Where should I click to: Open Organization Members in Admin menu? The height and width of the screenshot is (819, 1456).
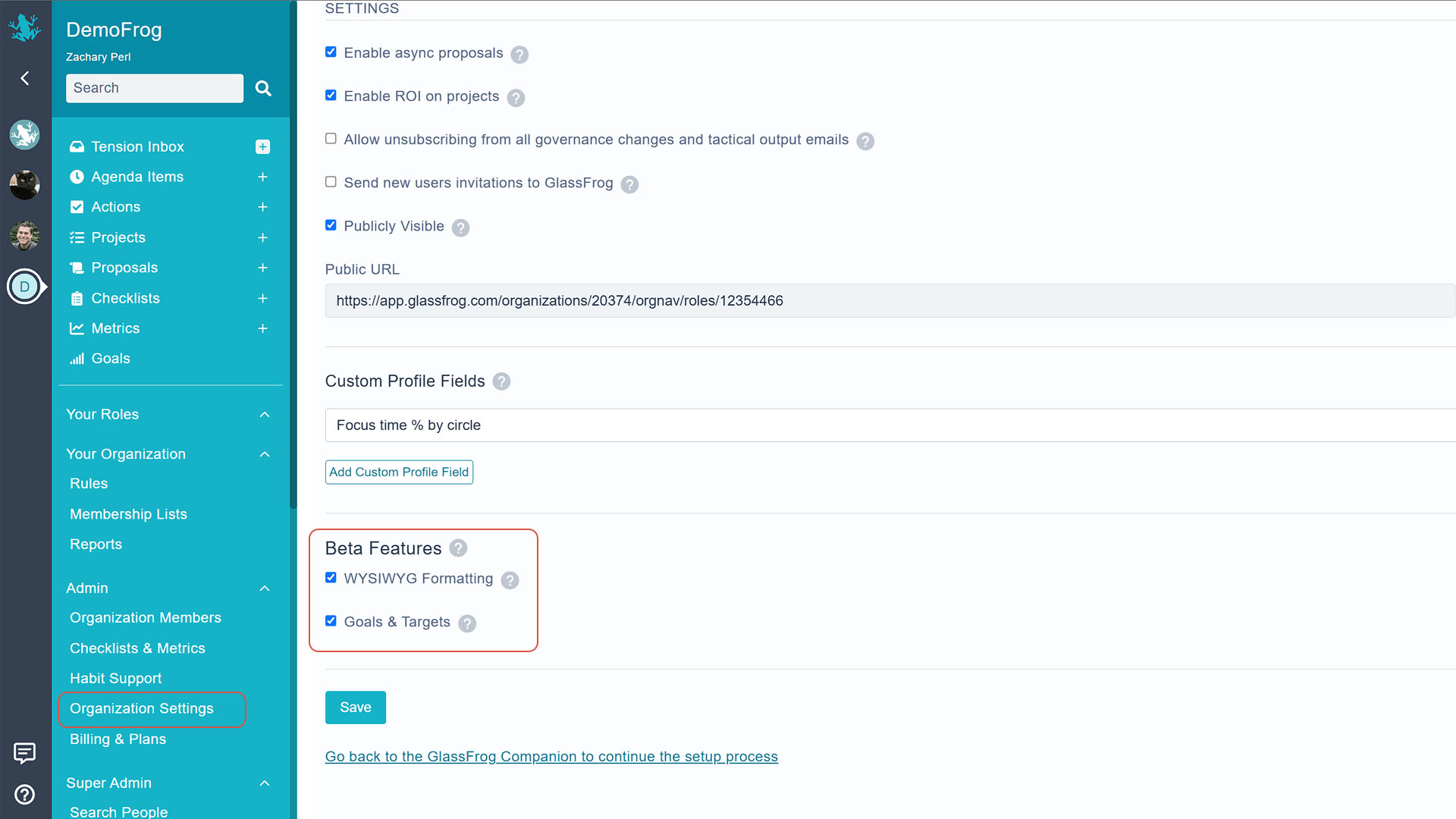coord(146,618)
